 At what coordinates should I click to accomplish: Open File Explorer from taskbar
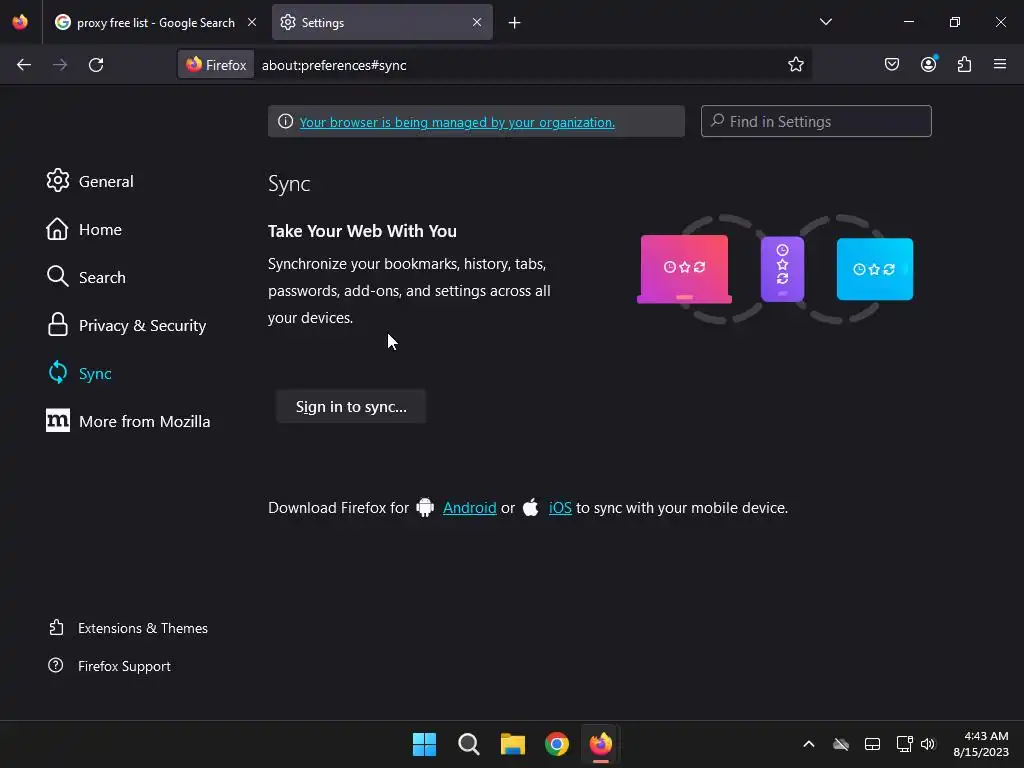513,744
